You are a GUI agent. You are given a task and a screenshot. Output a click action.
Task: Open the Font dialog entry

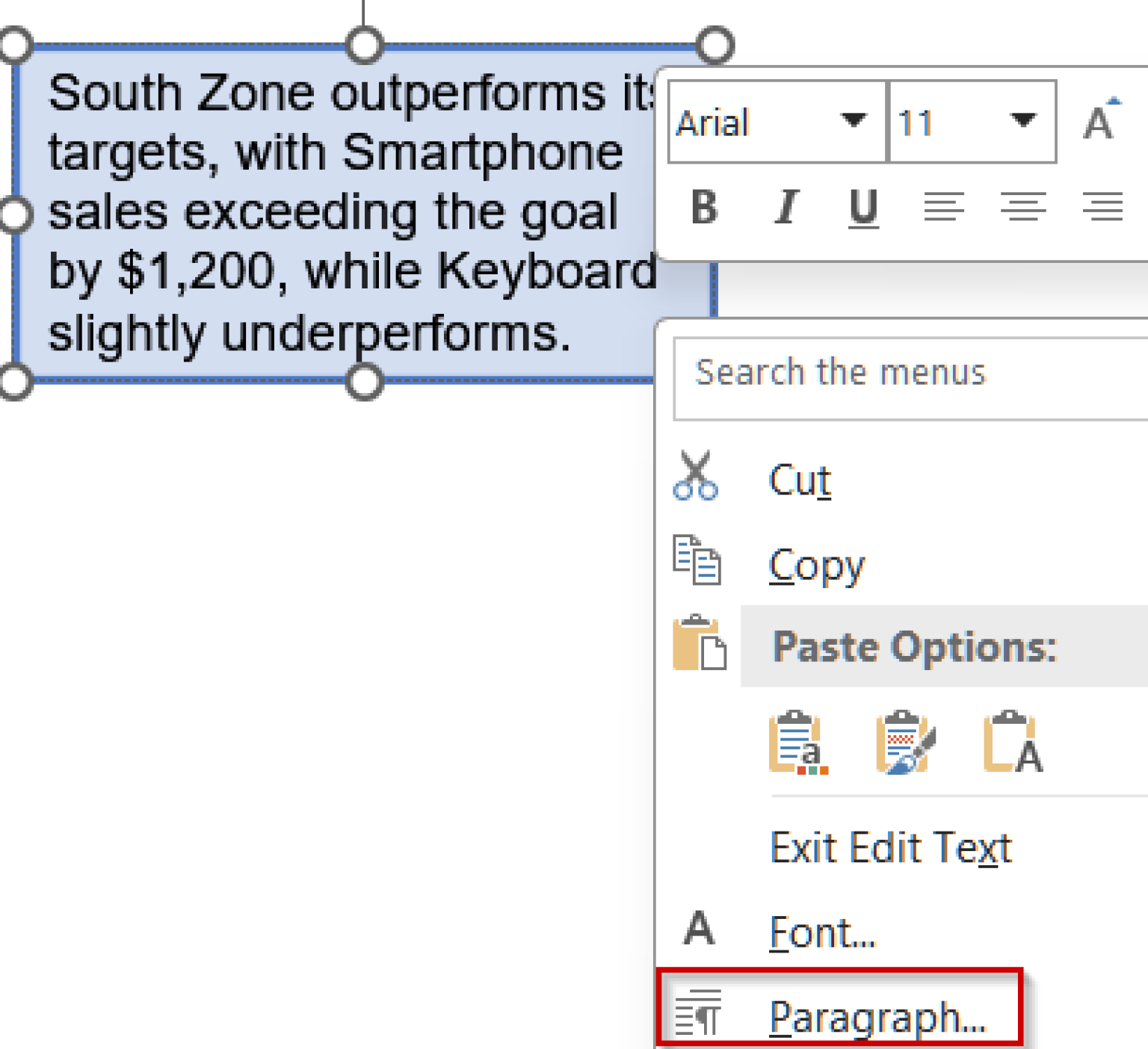tap(822, 931)
